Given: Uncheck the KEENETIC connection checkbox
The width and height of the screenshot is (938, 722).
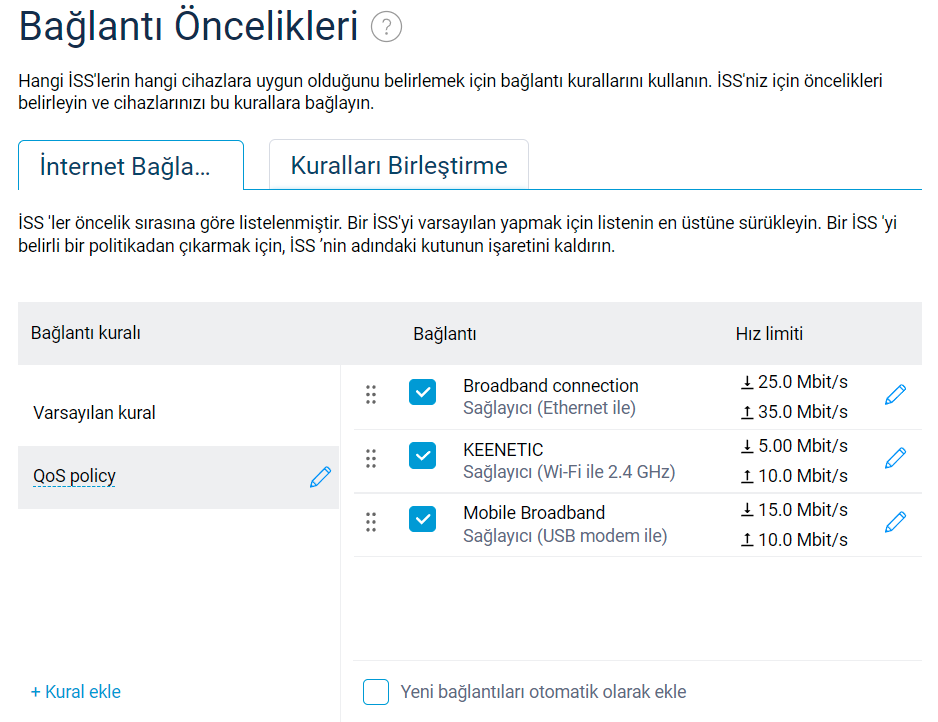Looking at the screenshot, I should click(423, 456).
